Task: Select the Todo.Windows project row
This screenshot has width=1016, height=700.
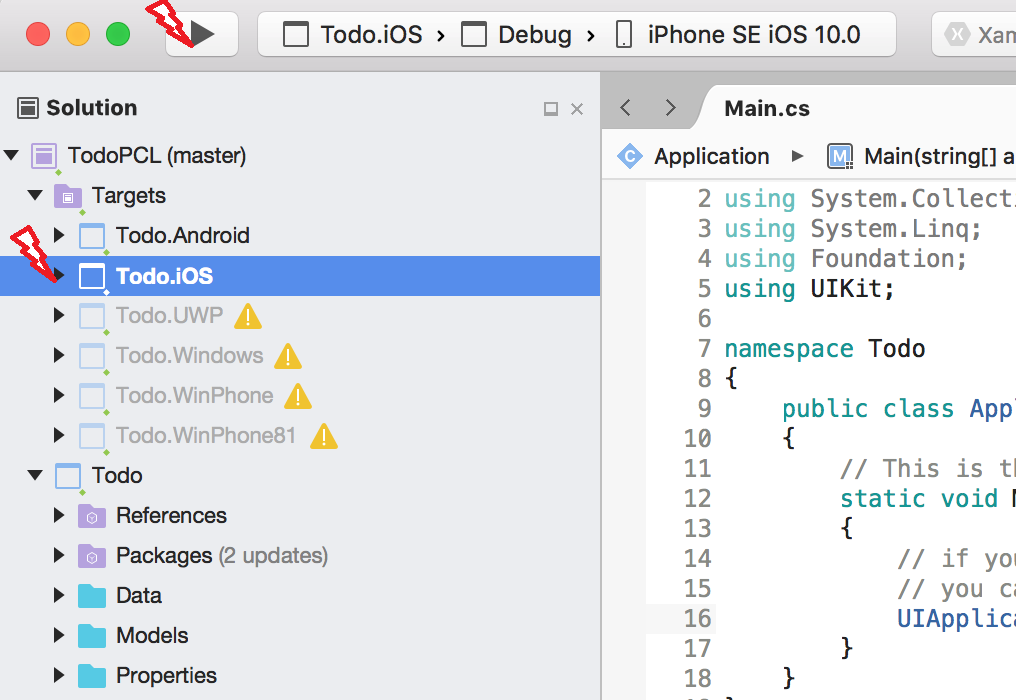Action: [300, 355]
